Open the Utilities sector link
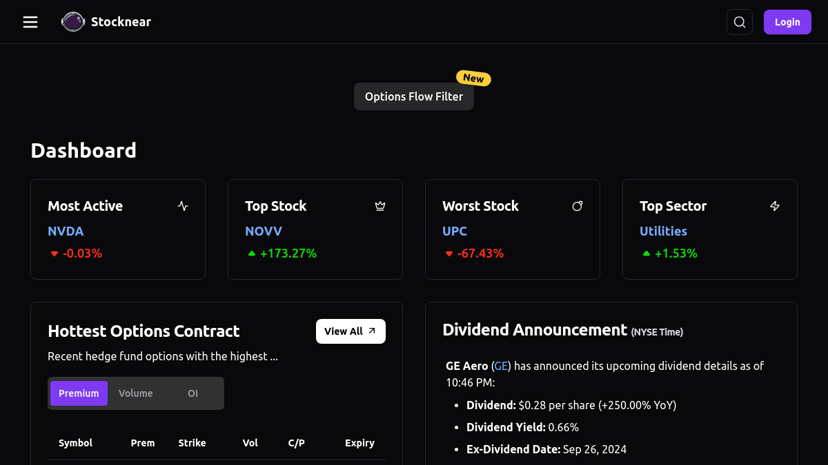828x465 pixels. (663, 231)
